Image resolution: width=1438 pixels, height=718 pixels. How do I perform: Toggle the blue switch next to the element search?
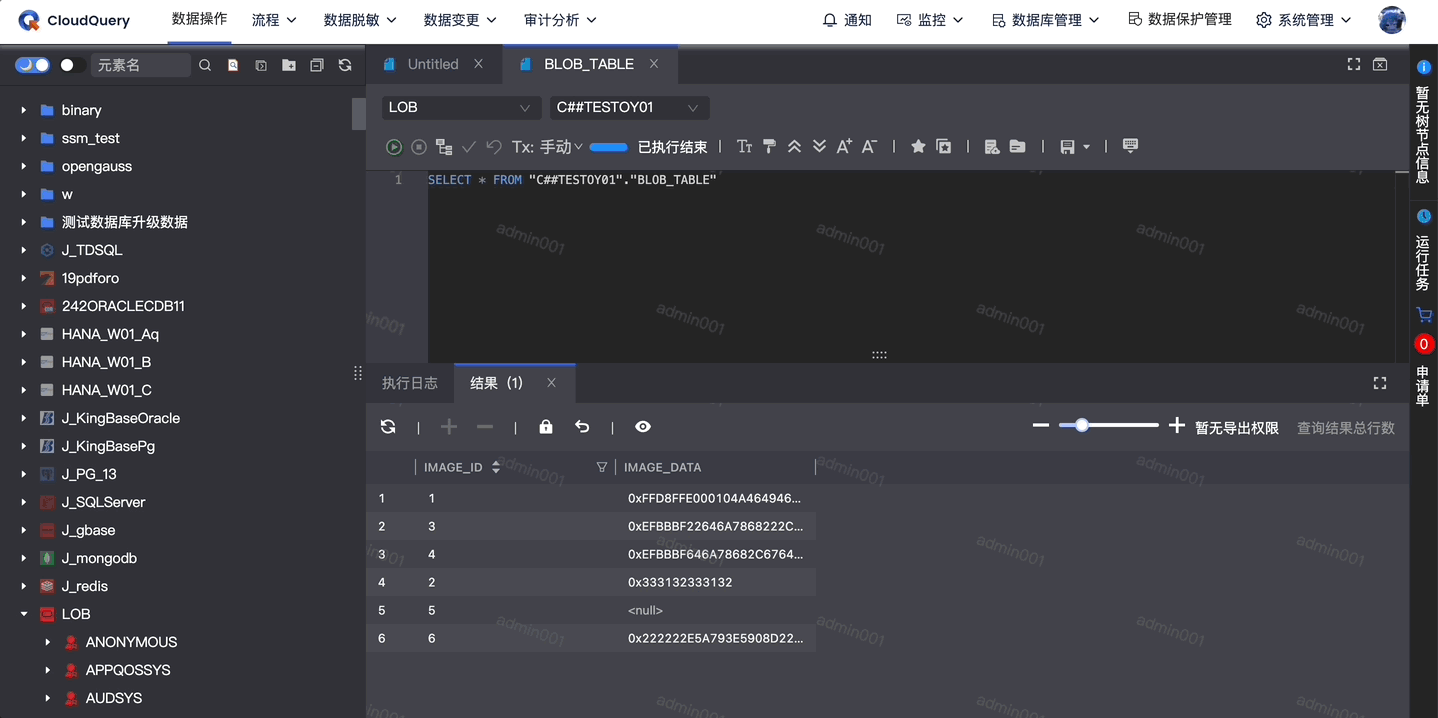click(31, 63)
